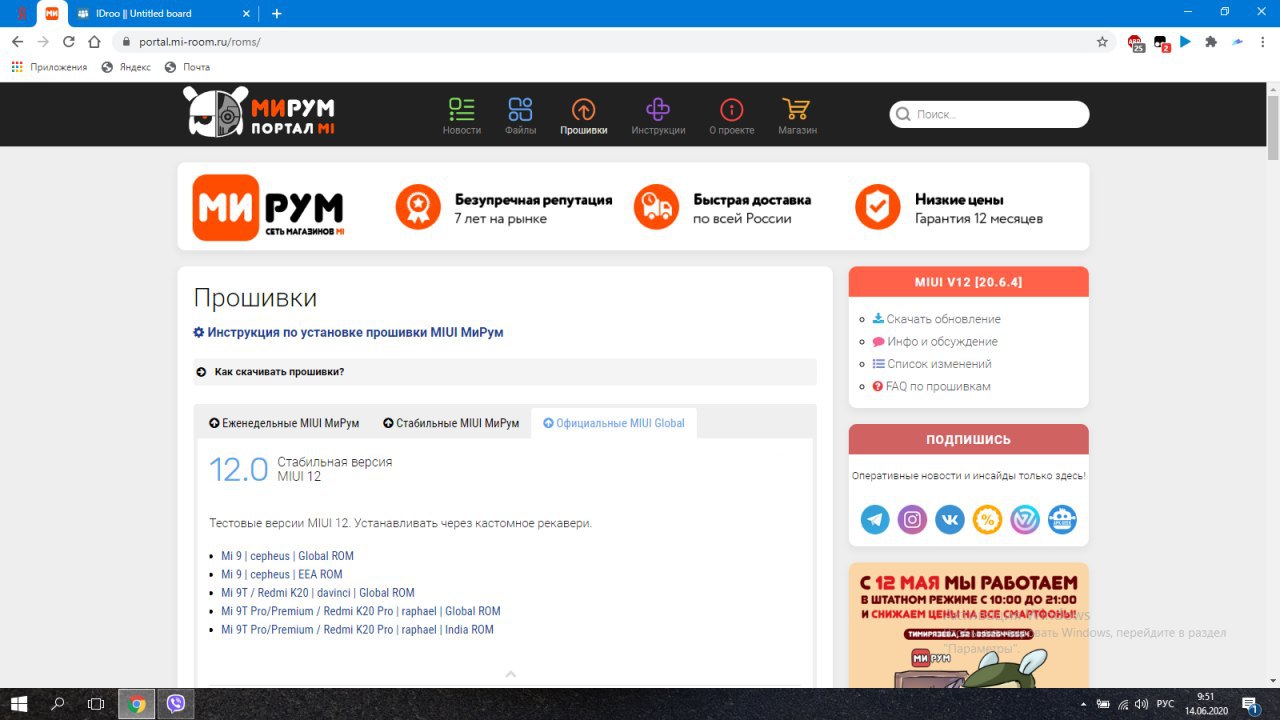Expand the Как скачивать прошивки? section
This screenshot has width=1280, height=720.
[x=505, y=372]
